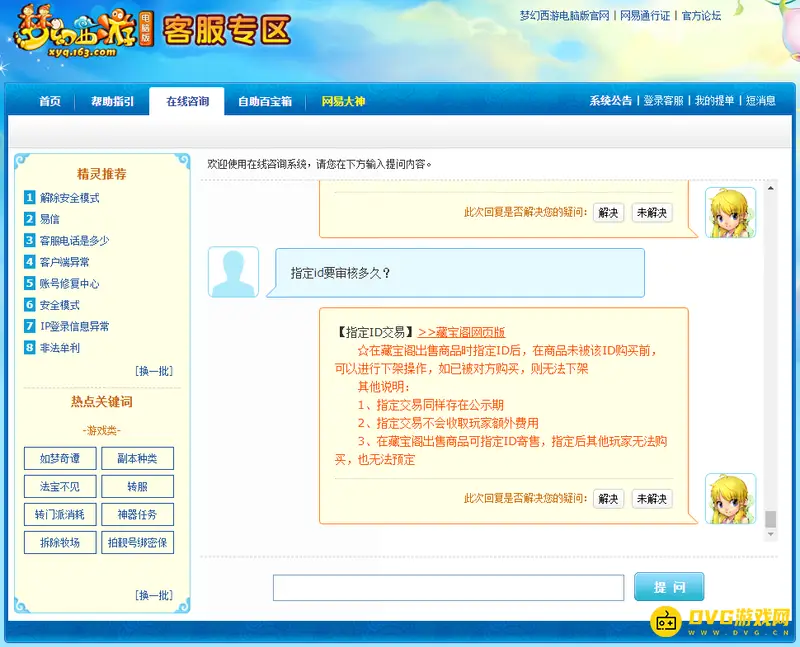800x647 pixels.
Task: Click the 神器任务 keyword button
Action: pyautogui.click(x=137, y=514)
